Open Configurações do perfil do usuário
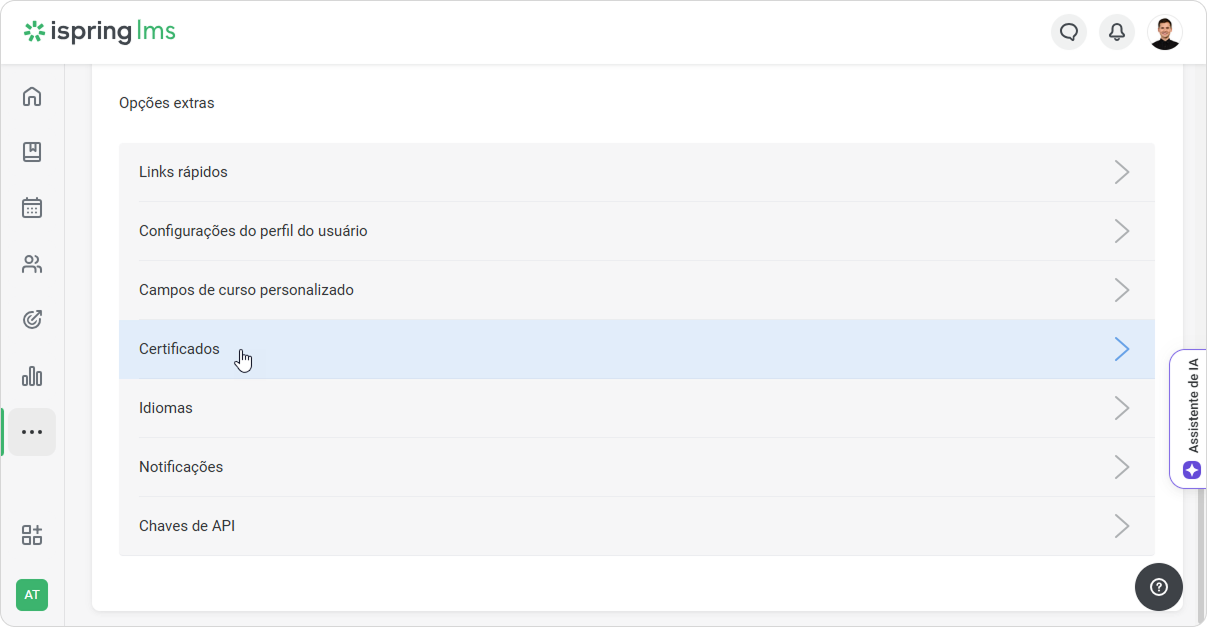 pyautogui.click(x=637, y=231)
